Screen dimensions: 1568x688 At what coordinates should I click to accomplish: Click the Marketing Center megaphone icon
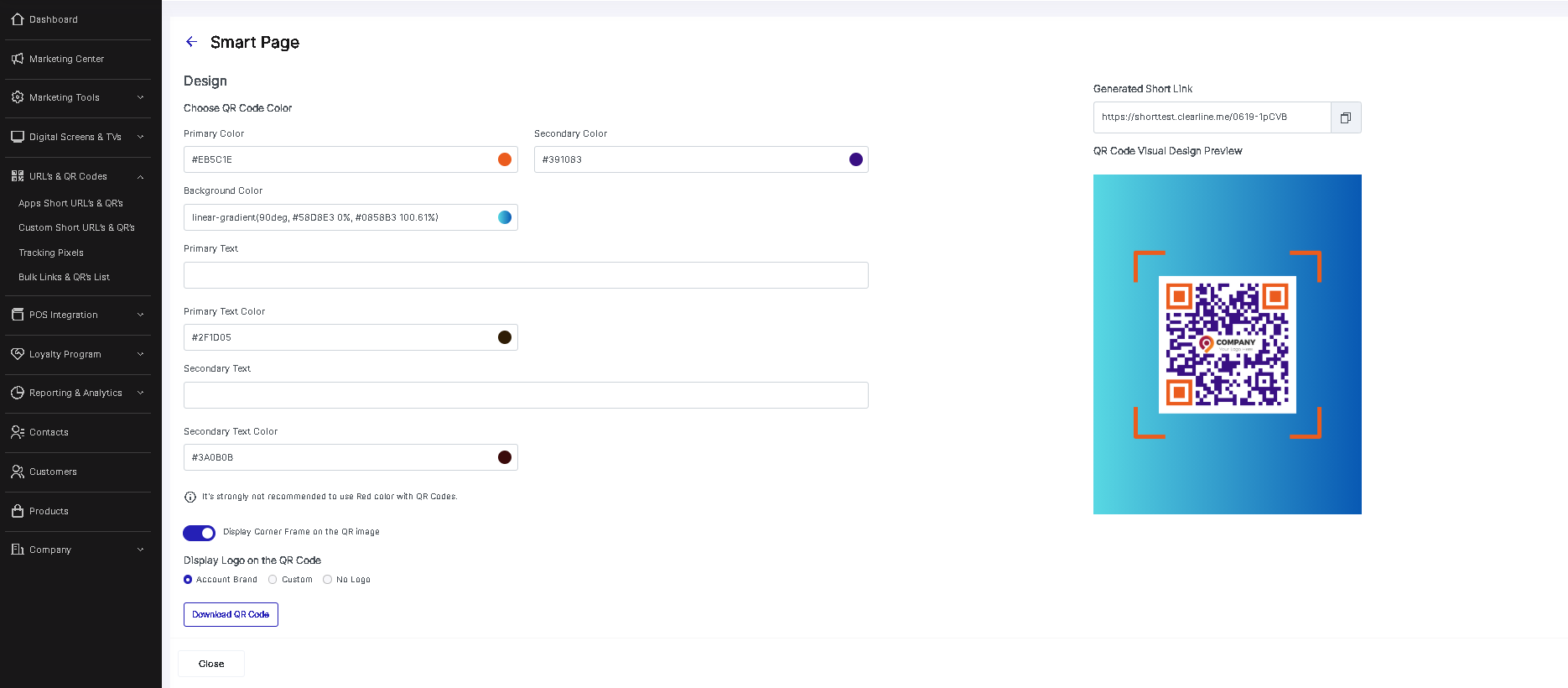(x=18, y=59)
